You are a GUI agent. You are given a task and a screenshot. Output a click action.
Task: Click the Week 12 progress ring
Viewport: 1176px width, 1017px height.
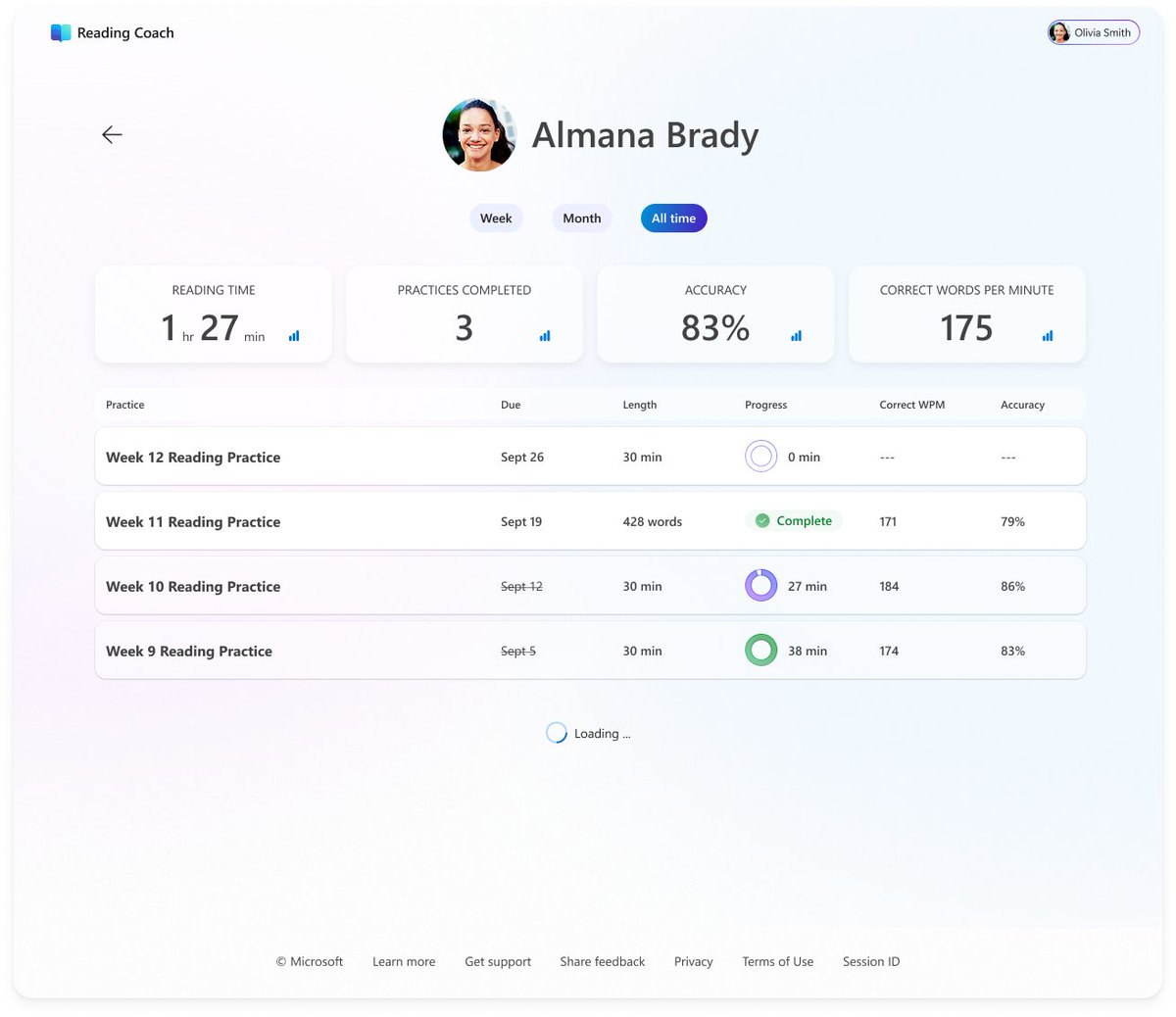tap(761, 457)
